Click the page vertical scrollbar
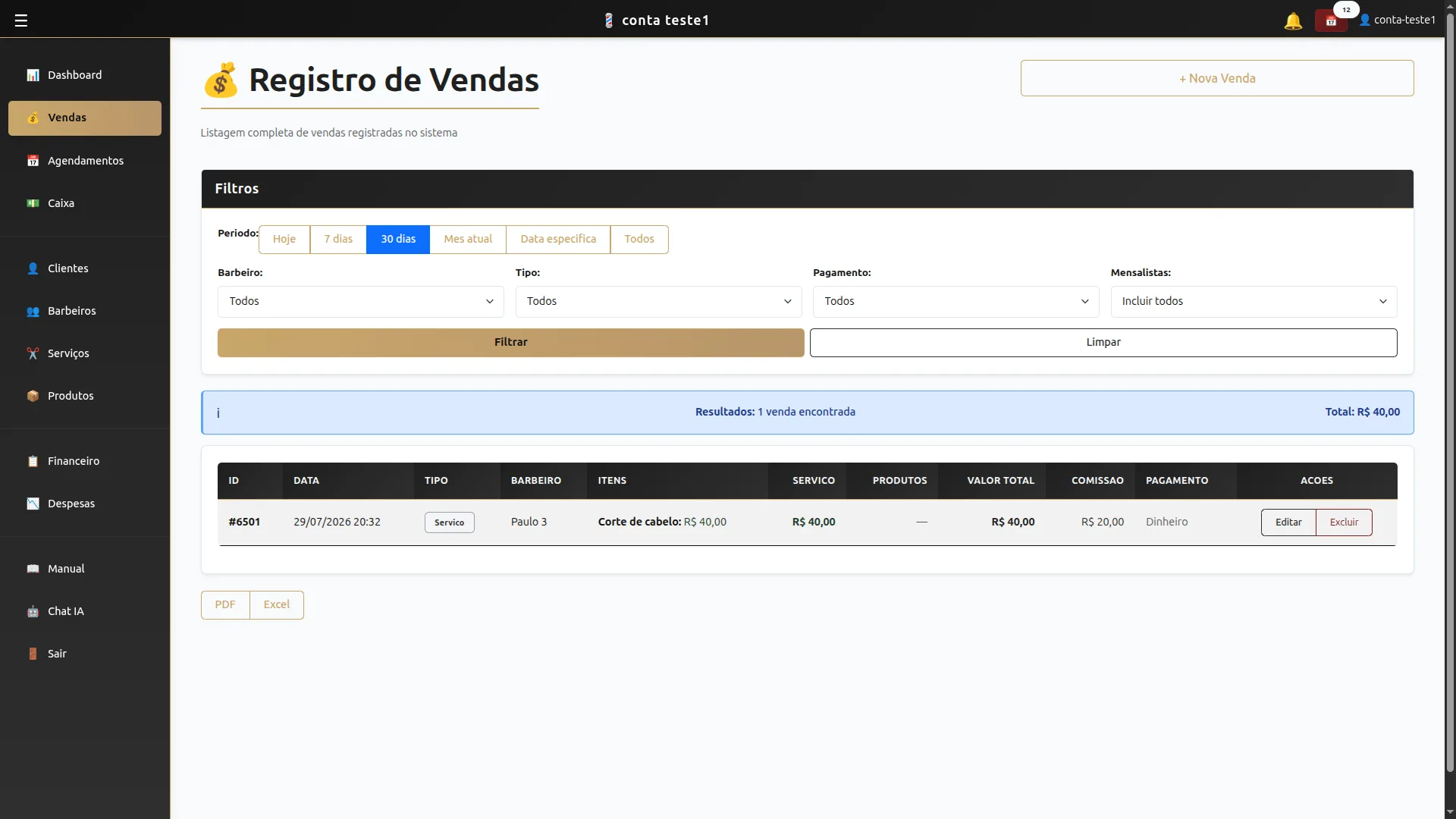The width and height of the screenshot is (1456, 819). pos(1450,394)
